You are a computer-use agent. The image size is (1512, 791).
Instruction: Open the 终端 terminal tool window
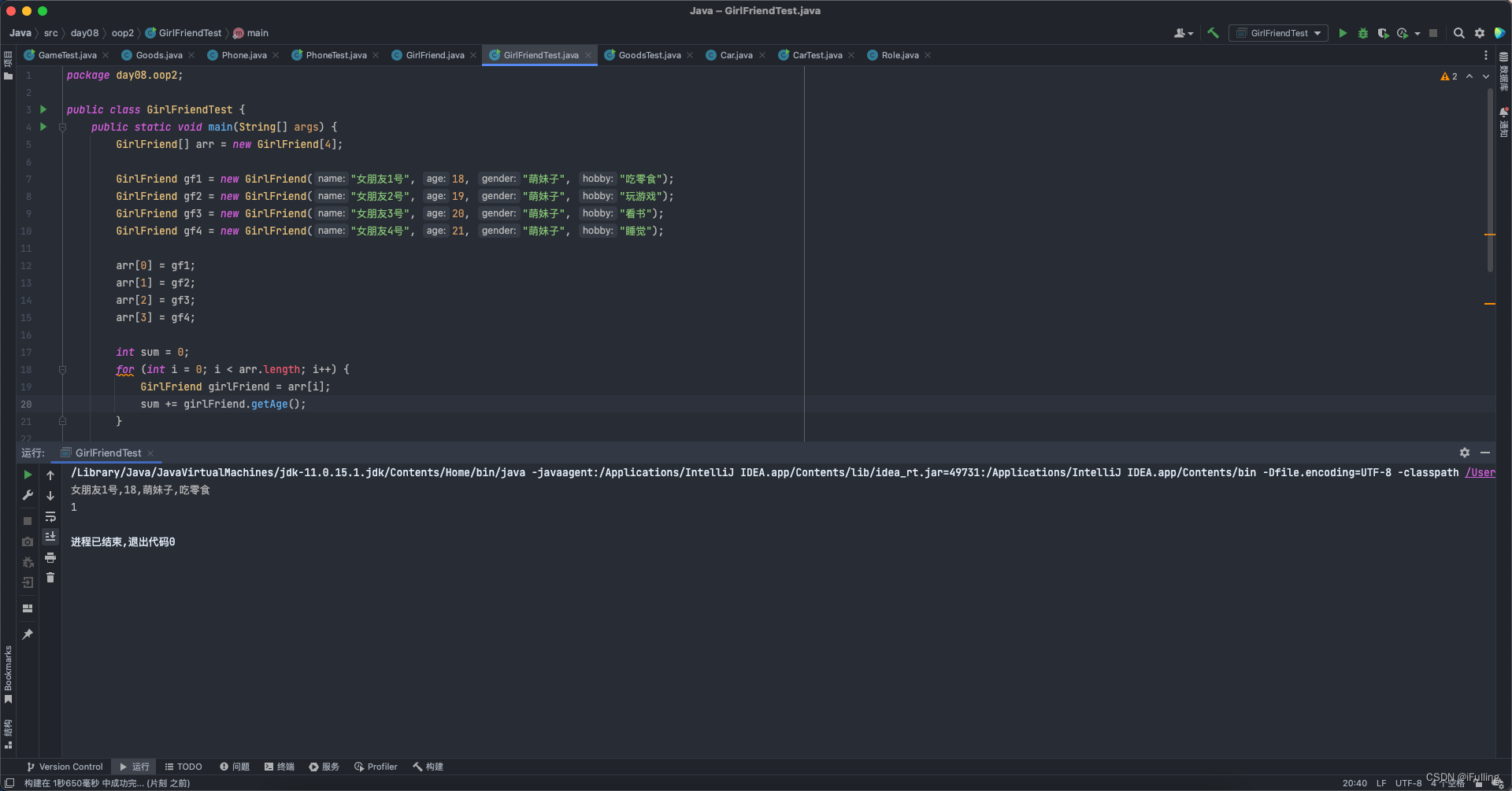tap(280, 767)
